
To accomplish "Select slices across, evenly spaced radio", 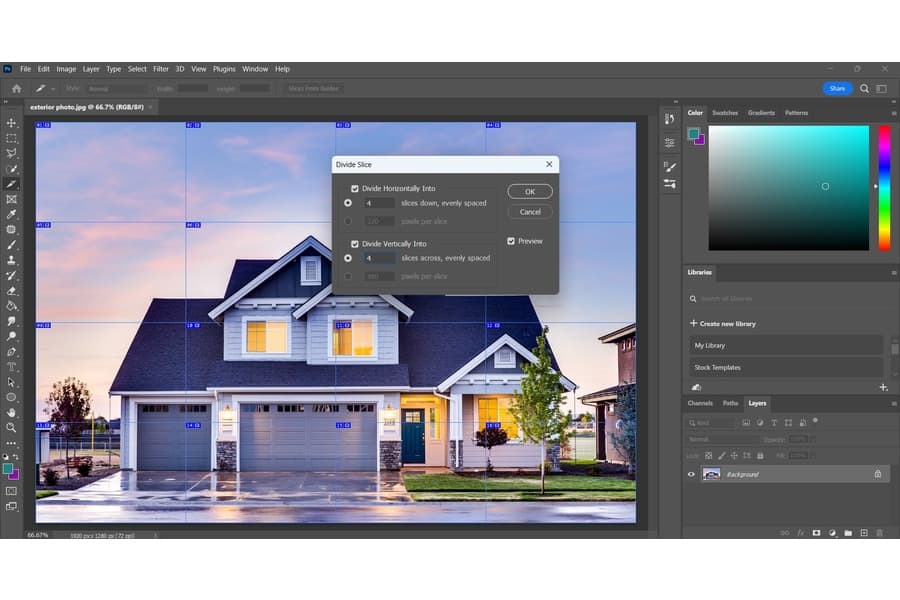I will click(x=348, y=258).
